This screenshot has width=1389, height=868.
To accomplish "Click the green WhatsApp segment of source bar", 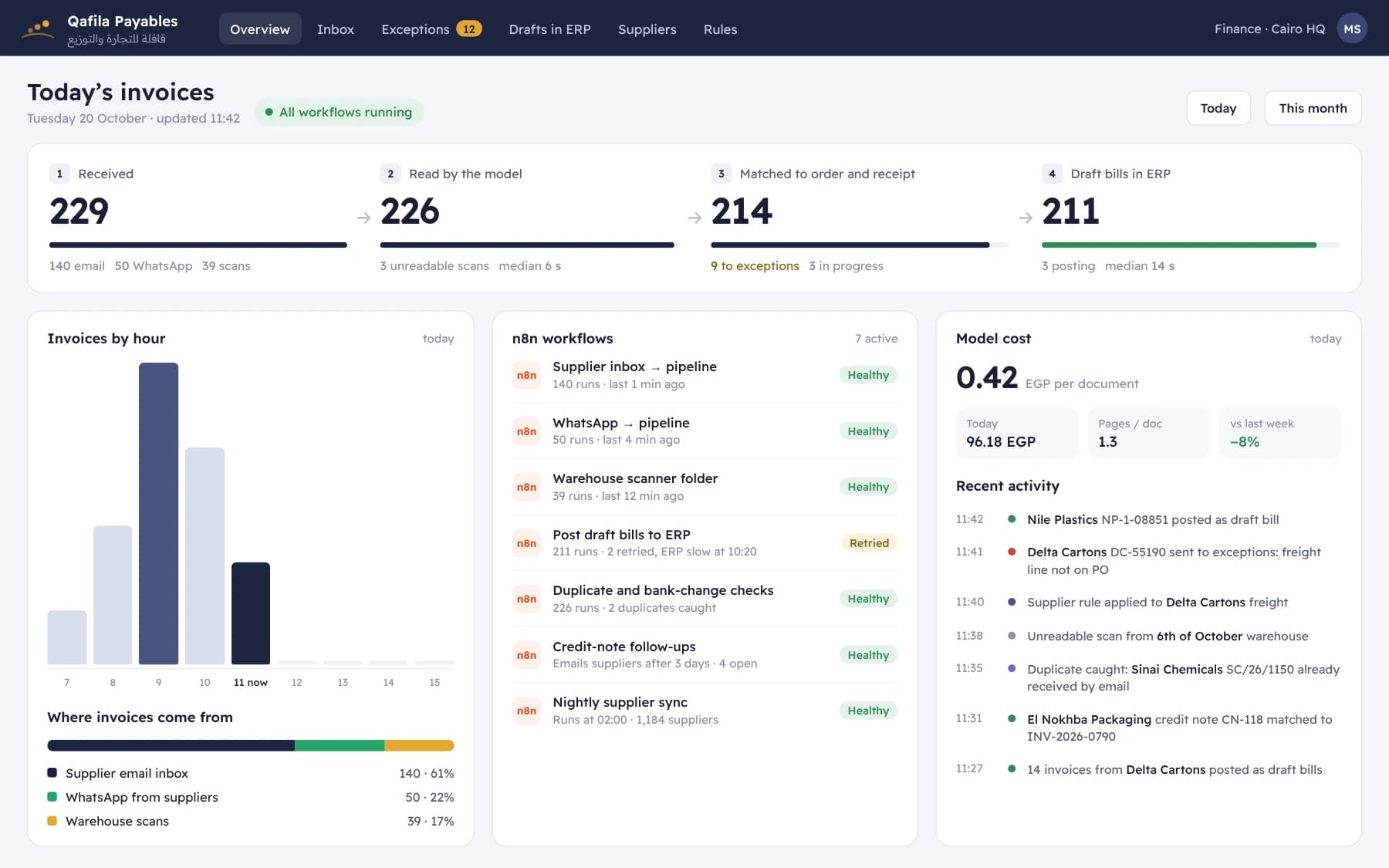I will point(340,745).
